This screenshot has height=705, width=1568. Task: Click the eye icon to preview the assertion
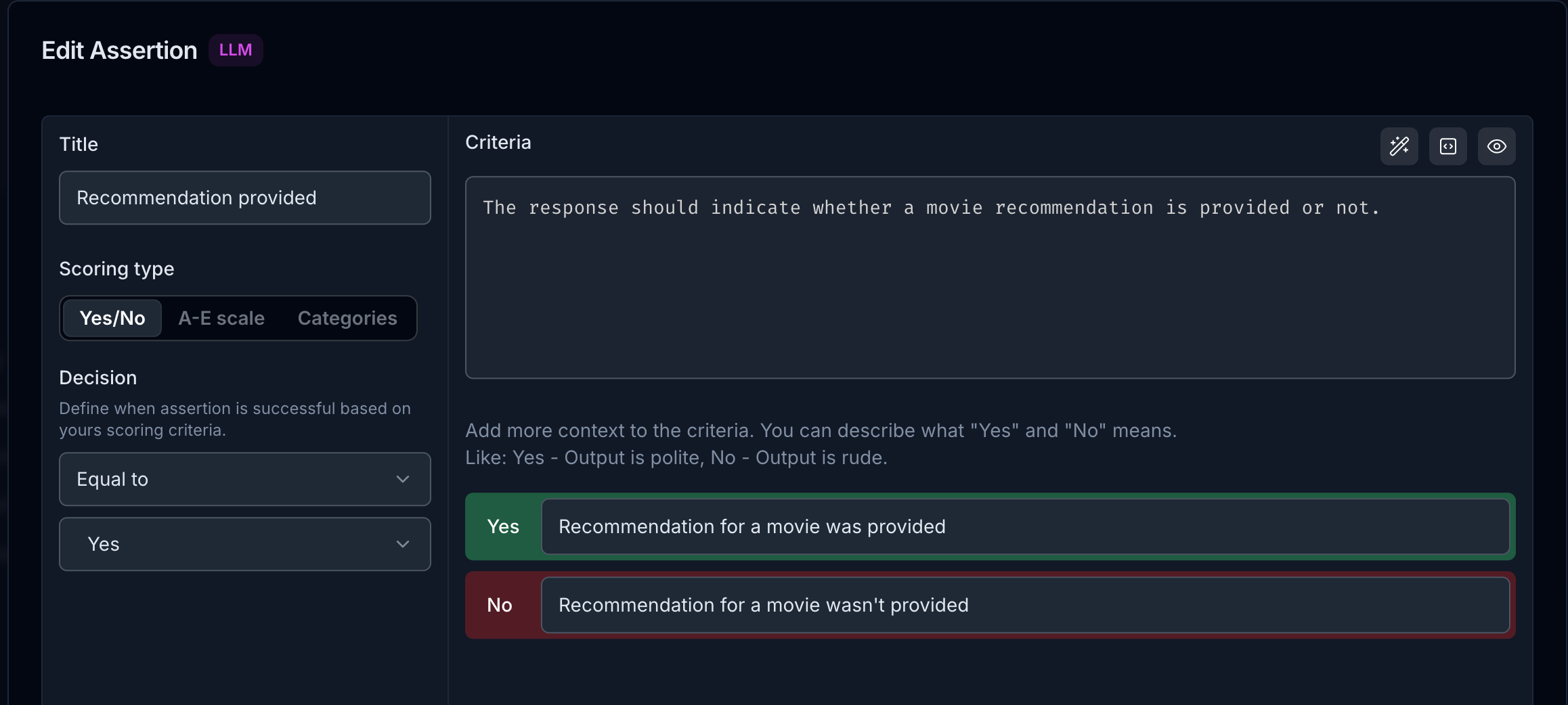pyautogui.click(x=1496, y=146)
